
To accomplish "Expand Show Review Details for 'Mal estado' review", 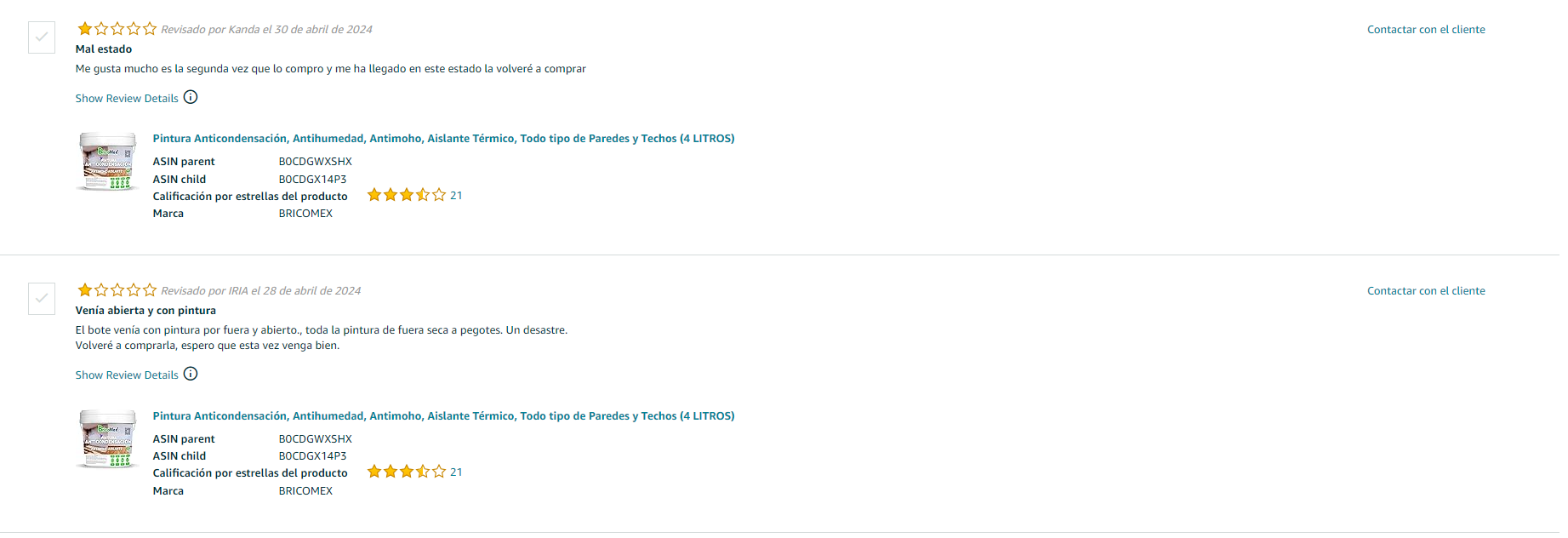I will click(x=127, y=98).
